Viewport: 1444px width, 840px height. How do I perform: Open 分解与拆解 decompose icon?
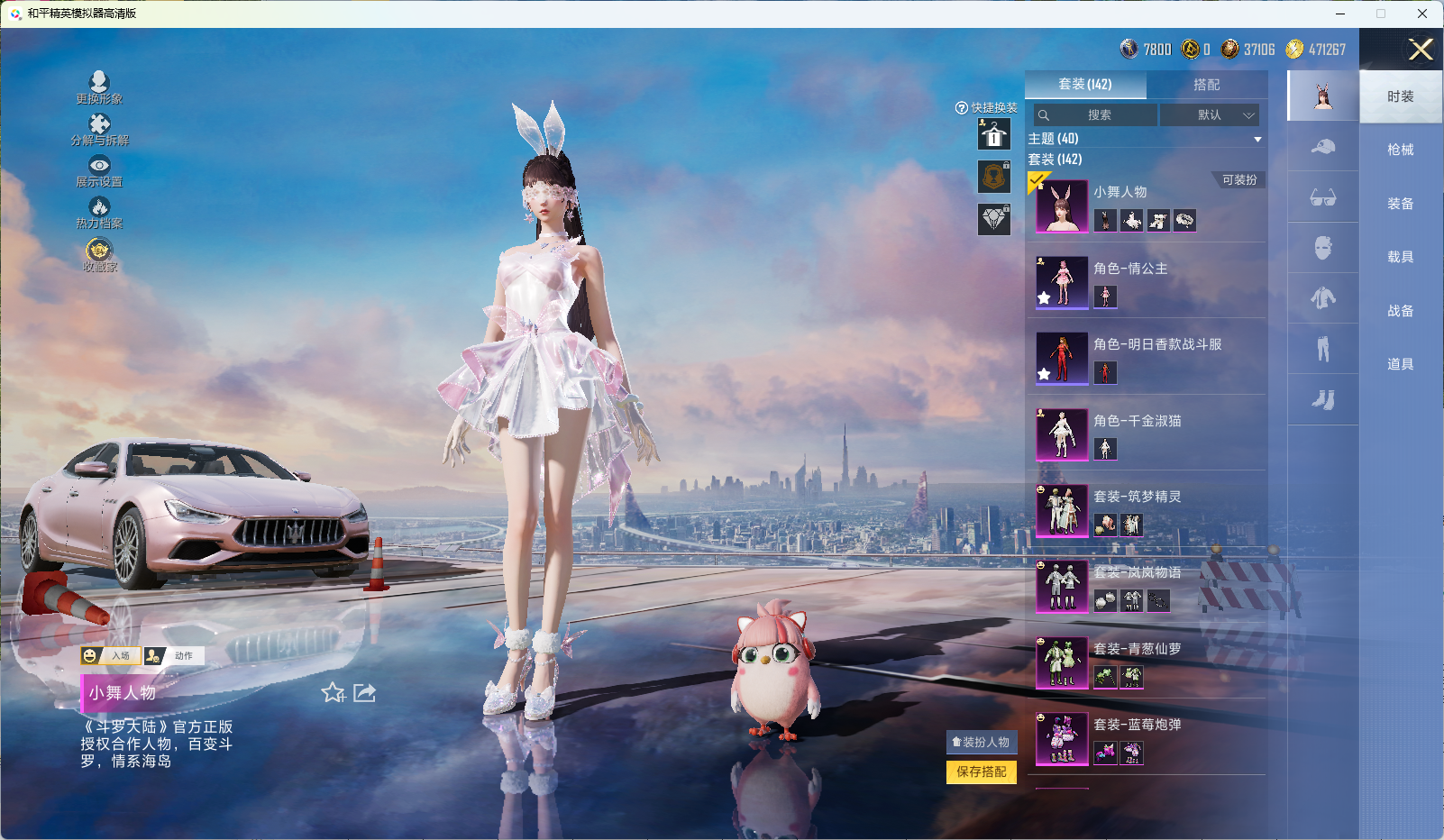(x=99, y=124)
